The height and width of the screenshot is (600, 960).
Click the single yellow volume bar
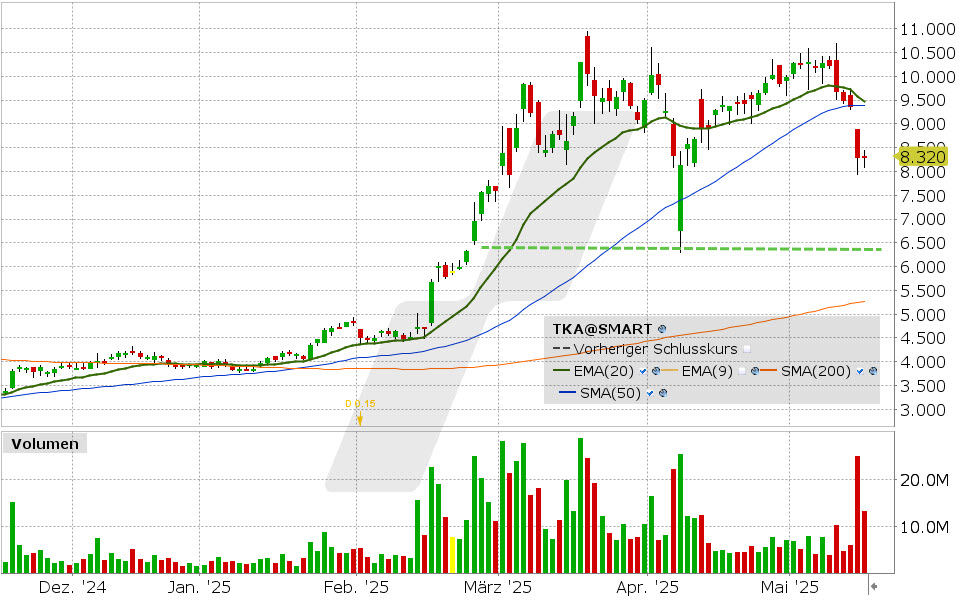click(452, 555)
